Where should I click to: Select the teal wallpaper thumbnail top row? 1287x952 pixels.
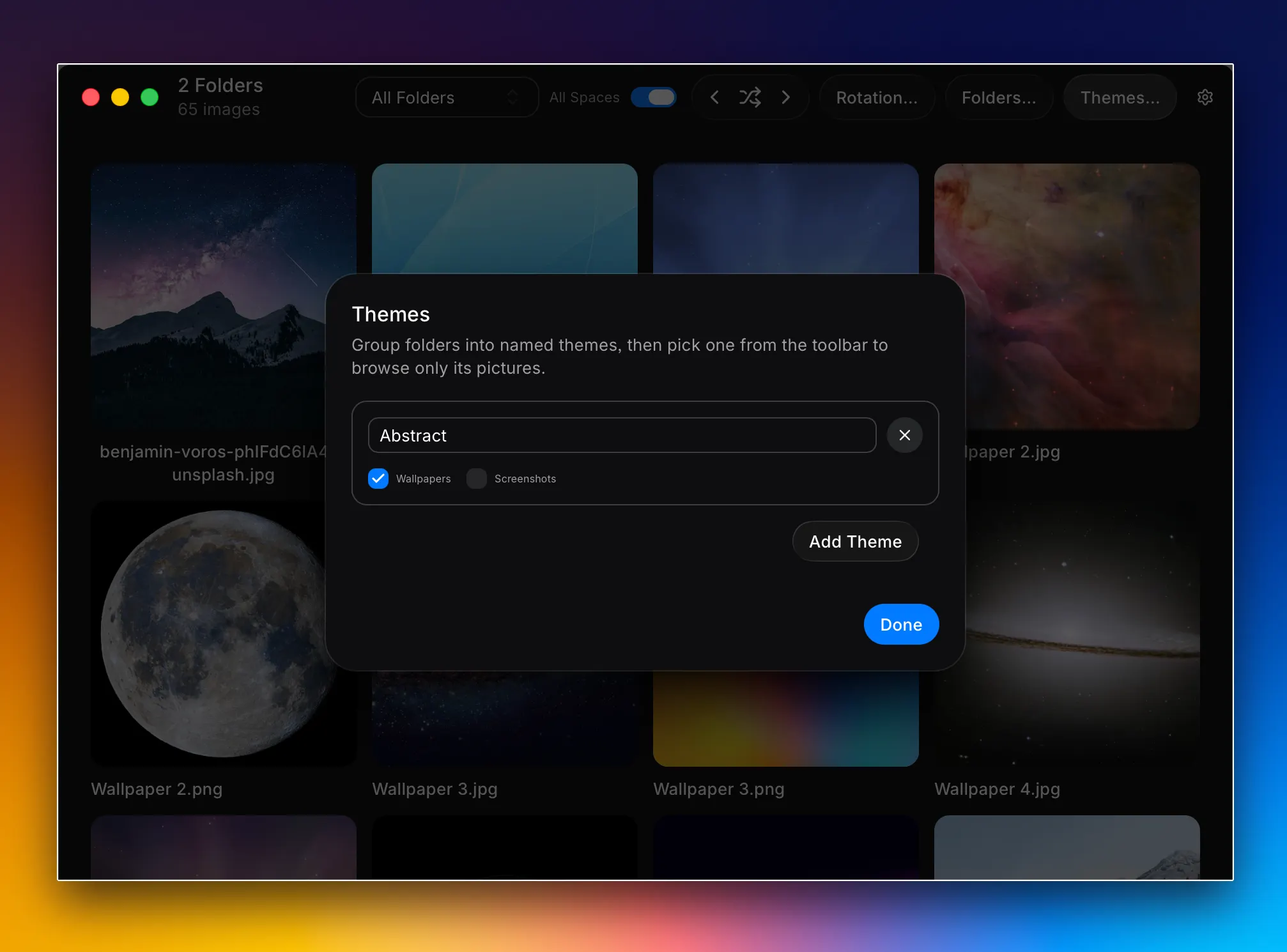pos(505,218)
